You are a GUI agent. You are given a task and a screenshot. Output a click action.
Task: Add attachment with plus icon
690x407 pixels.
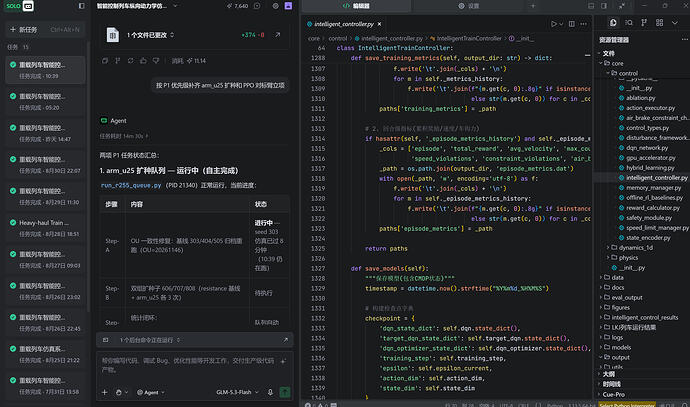pos(105,392)
